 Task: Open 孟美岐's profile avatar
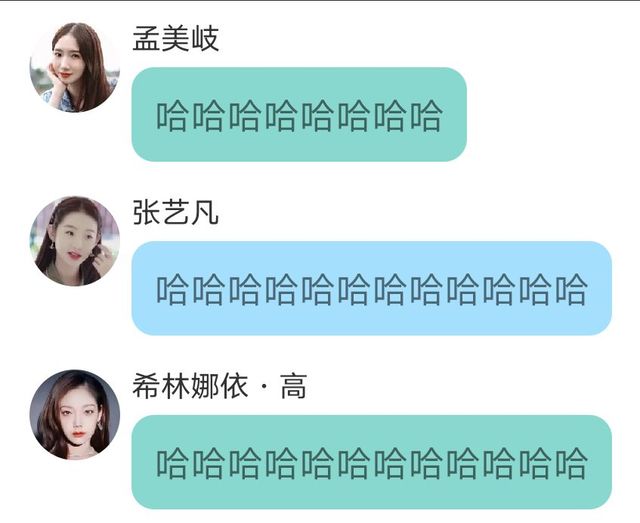[75, 67]
